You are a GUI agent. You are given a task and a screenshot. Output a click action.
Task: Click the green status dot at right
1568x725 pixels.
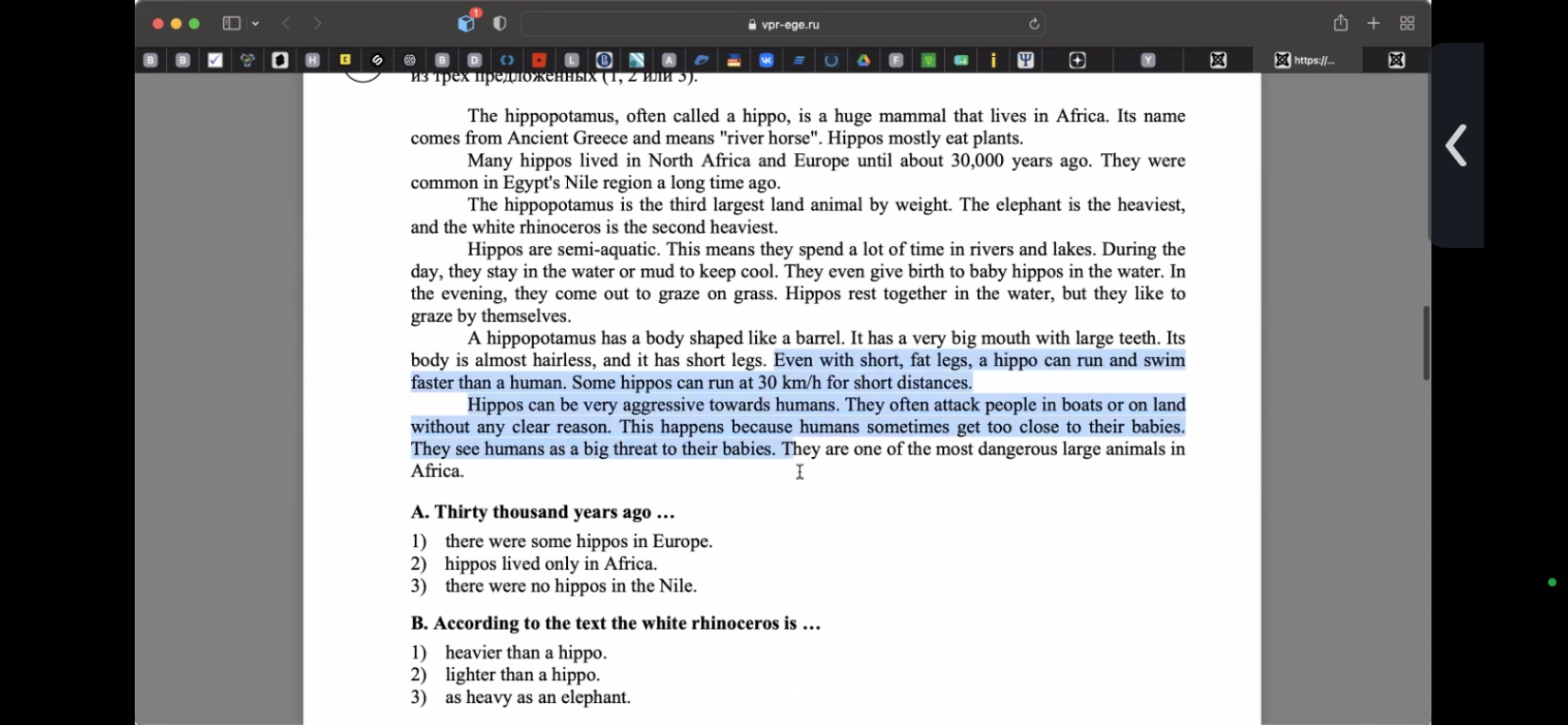(1552, 582)
